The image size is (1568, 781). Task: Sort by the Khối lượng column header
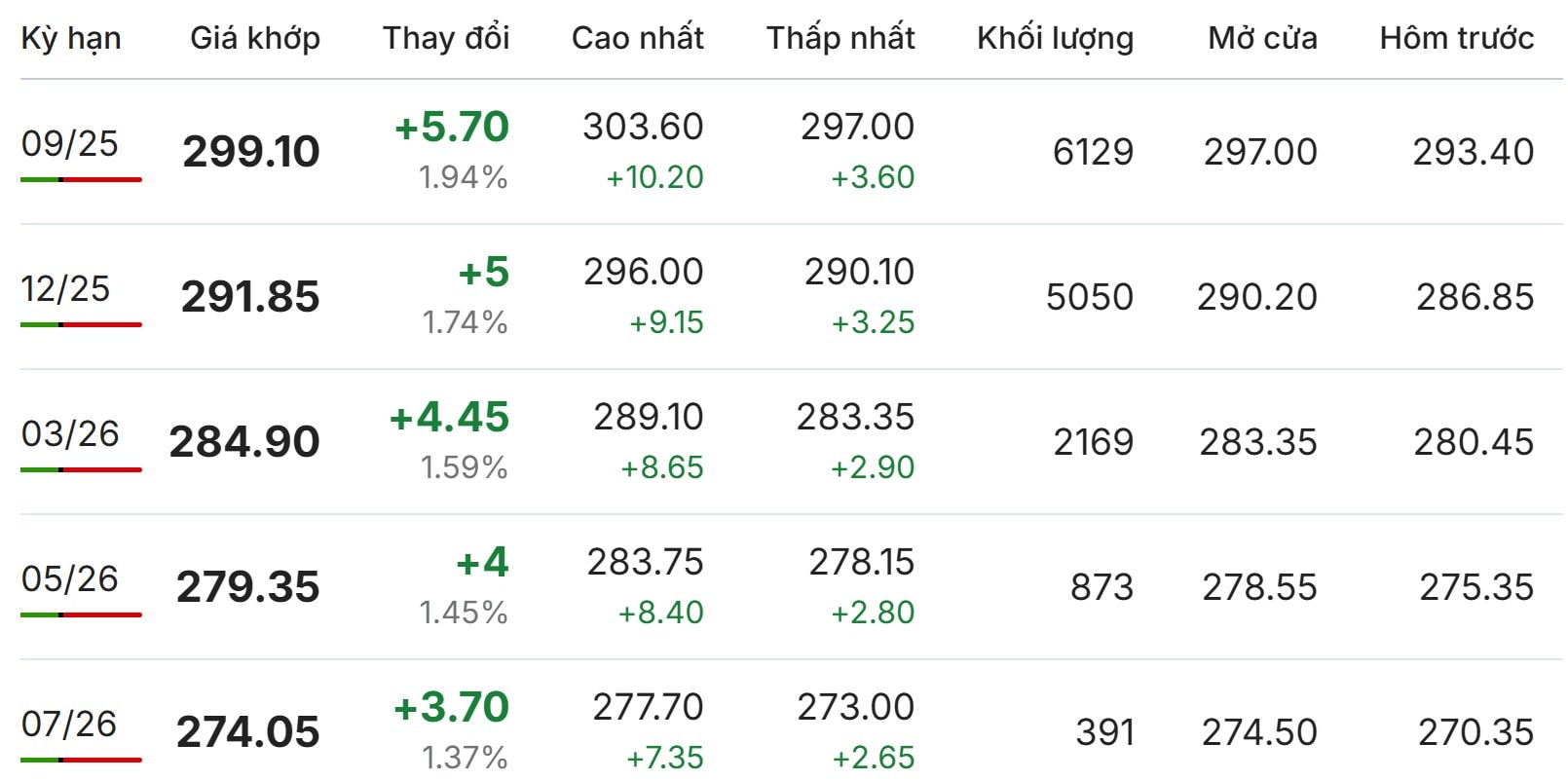pos(1056,38)
